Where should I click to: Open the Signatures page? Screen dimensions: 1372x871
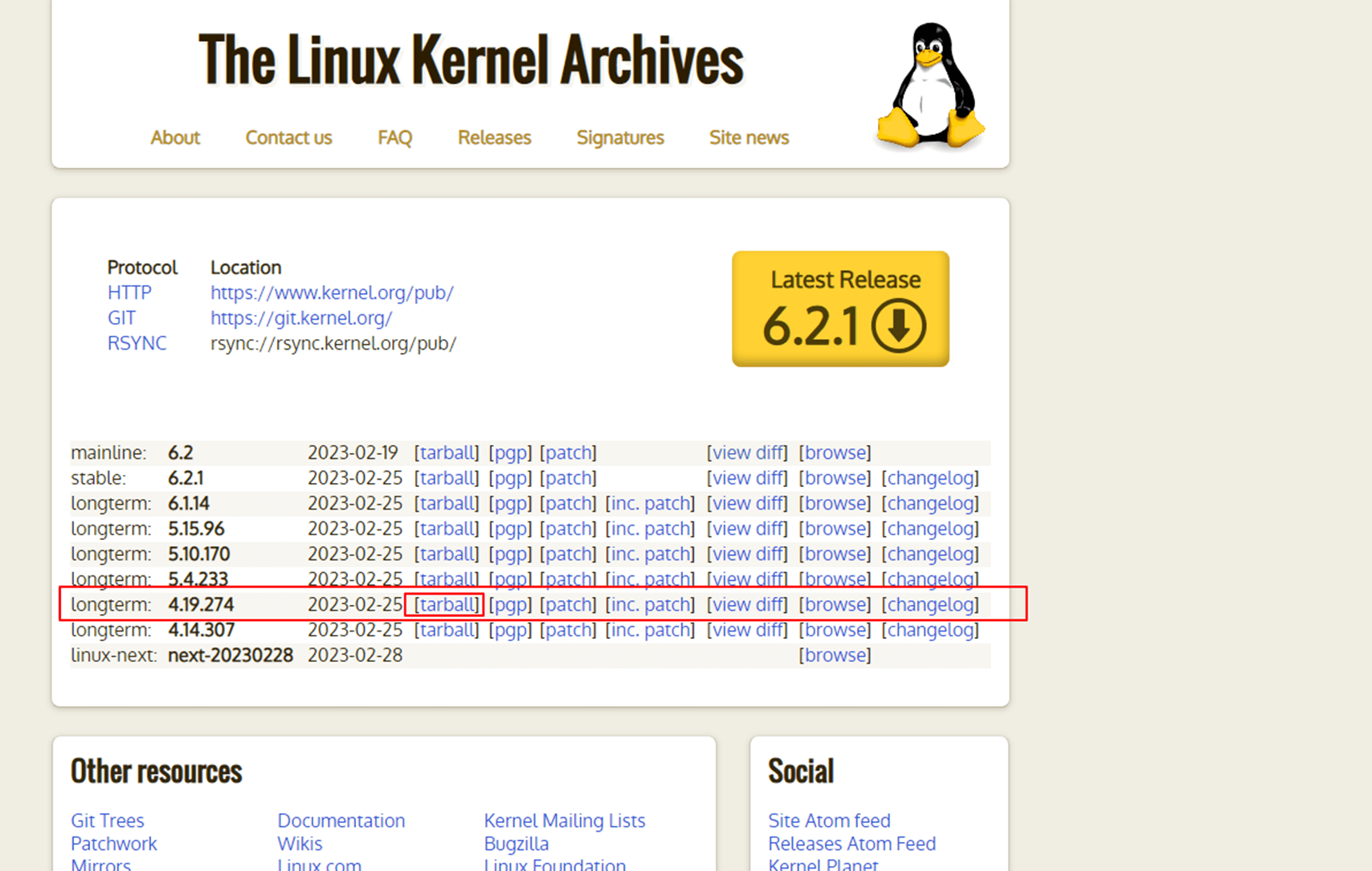[620, 137]
